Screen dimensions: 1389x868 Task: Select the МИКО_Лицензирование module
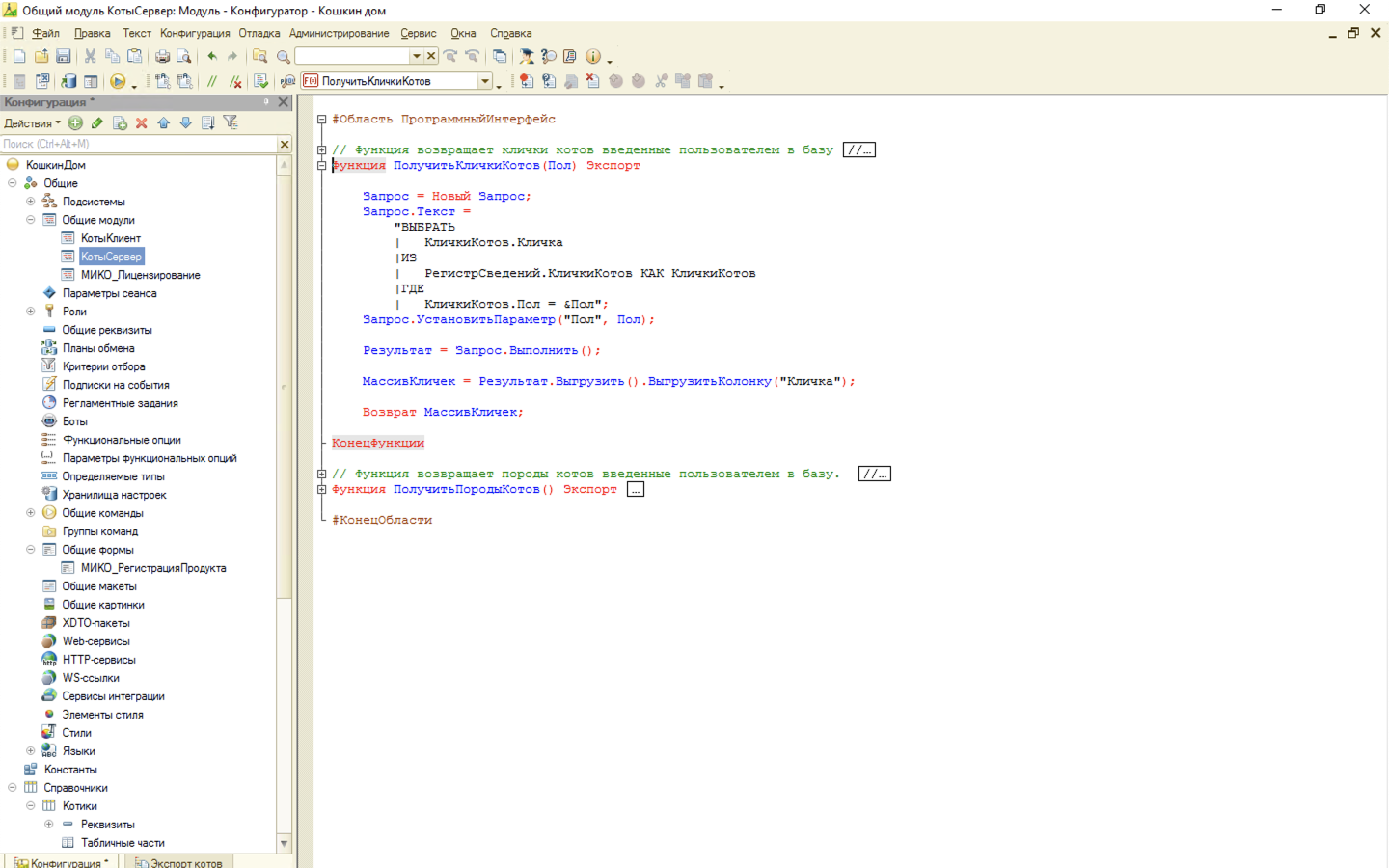pos(140,274)
